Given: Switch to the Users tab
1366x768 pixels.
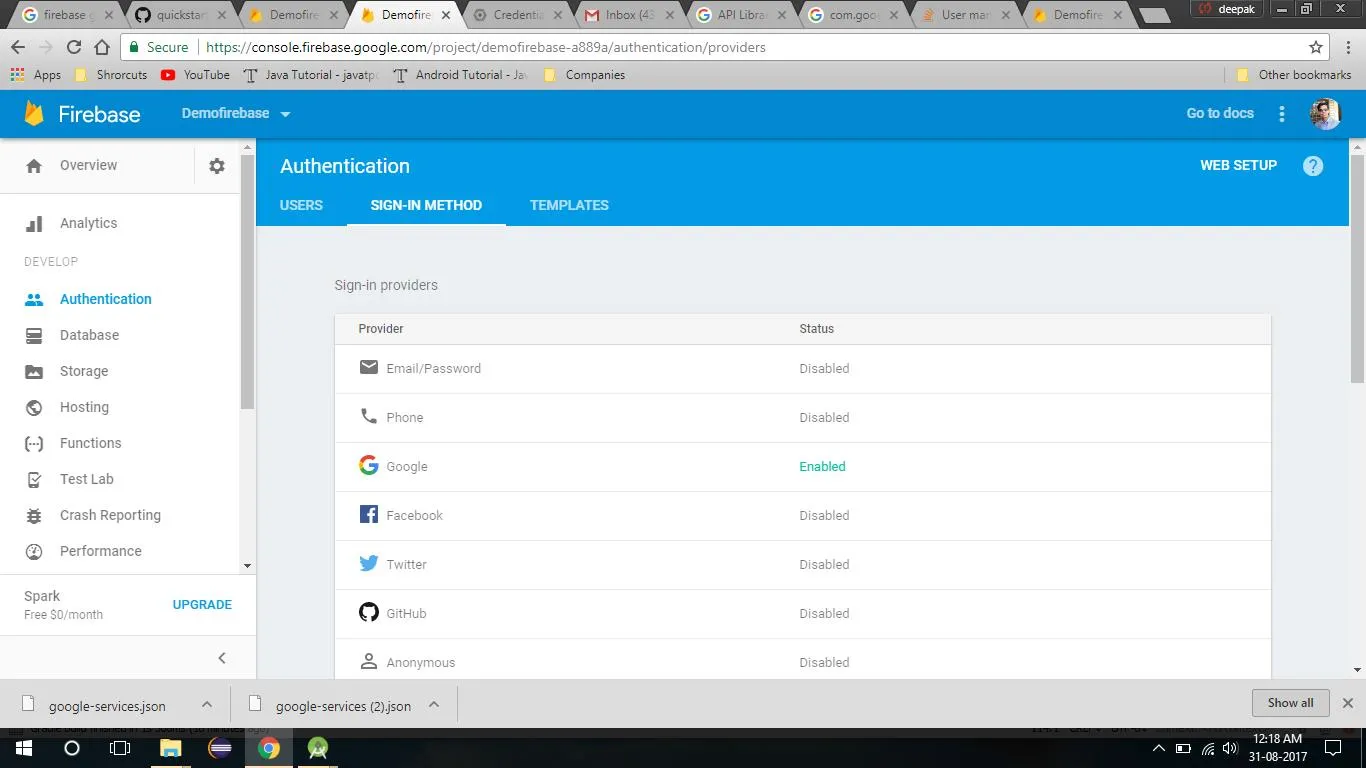Looking at the screenshot, I should click(x=301, y=205).
